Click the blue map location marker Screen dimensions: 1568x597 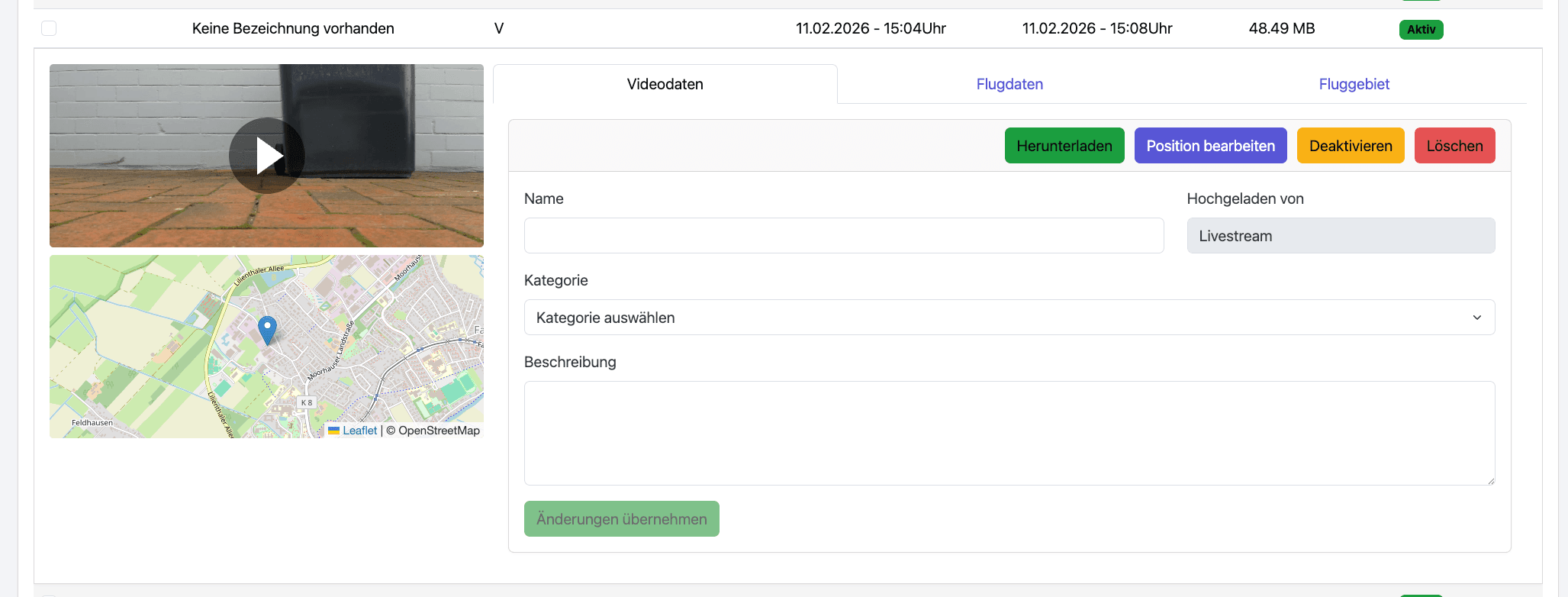[x=267, y=330]
